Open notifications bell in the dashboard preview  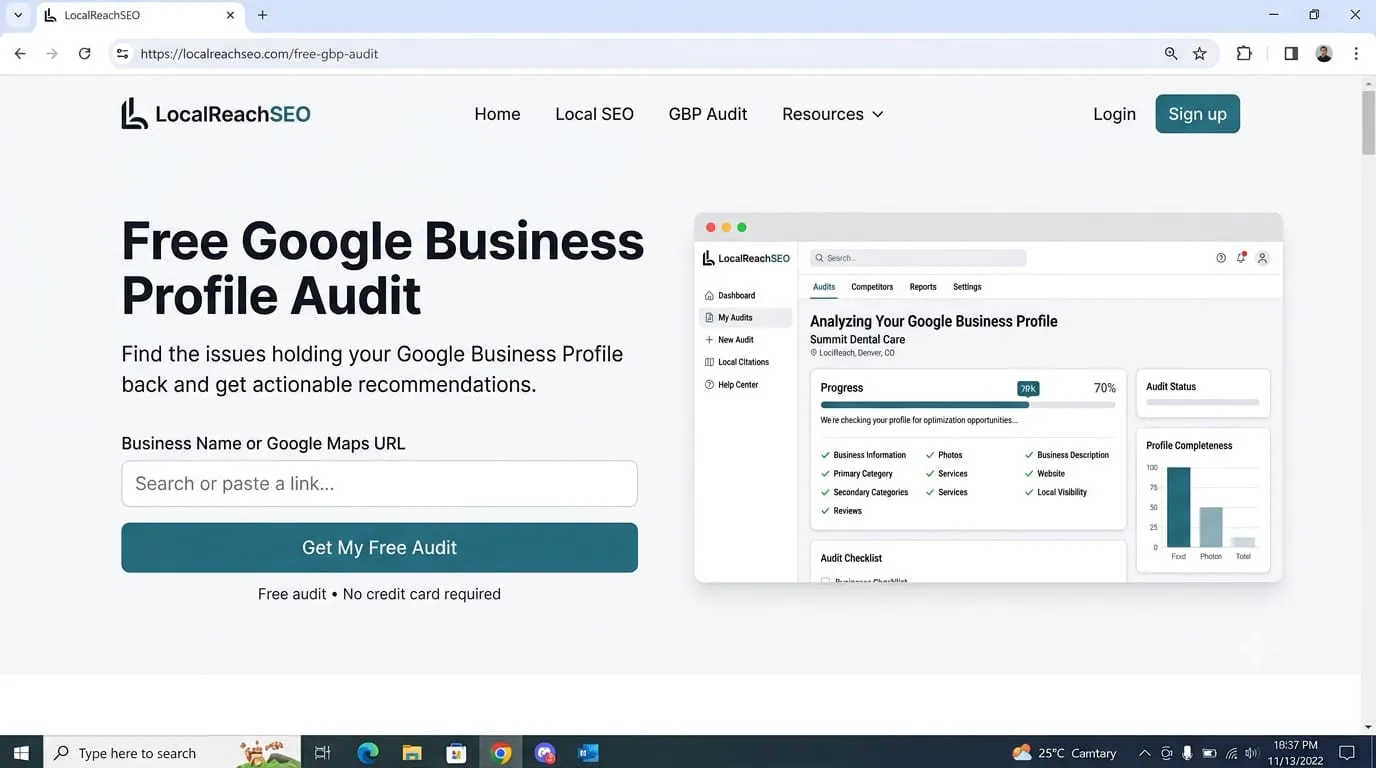1241,258
